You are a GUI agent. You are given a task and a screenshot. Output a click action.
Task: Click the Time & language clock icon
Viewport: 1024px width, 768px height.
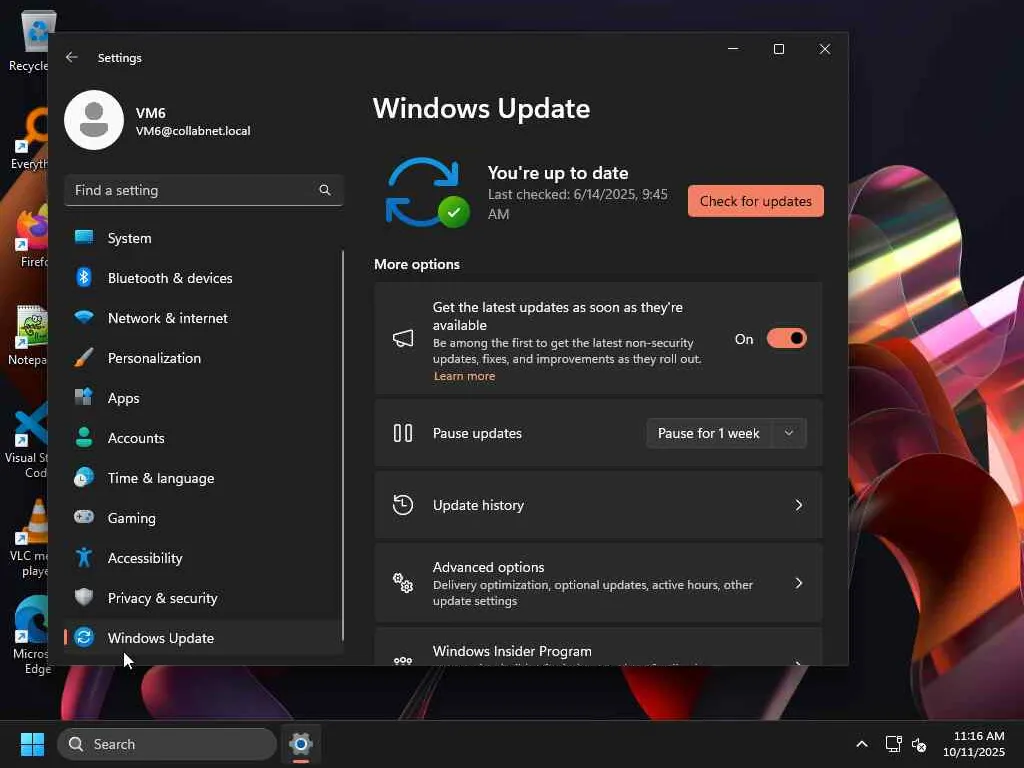click(x=84, y=477)
